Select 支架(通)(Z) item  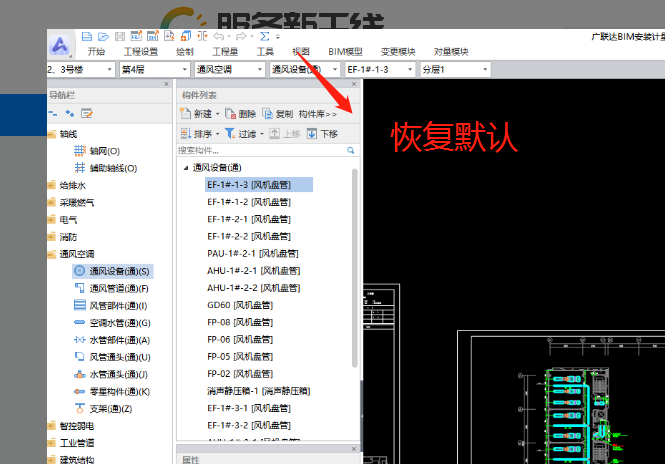click(x=103, y=408)
